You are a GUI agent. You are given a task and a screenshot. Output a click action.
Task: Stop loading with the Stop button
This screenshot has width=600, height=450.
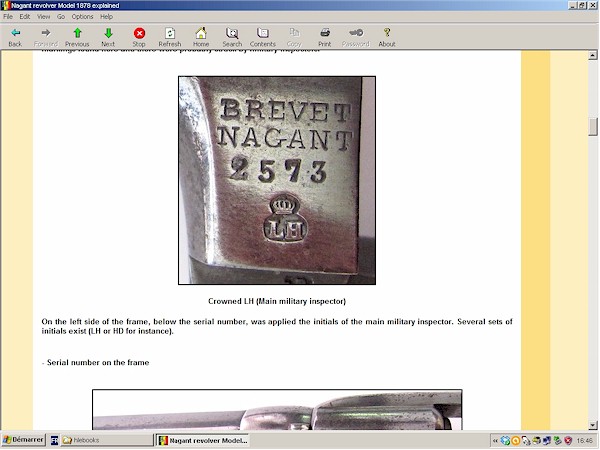pyautogui.click(x=139, y=37)
